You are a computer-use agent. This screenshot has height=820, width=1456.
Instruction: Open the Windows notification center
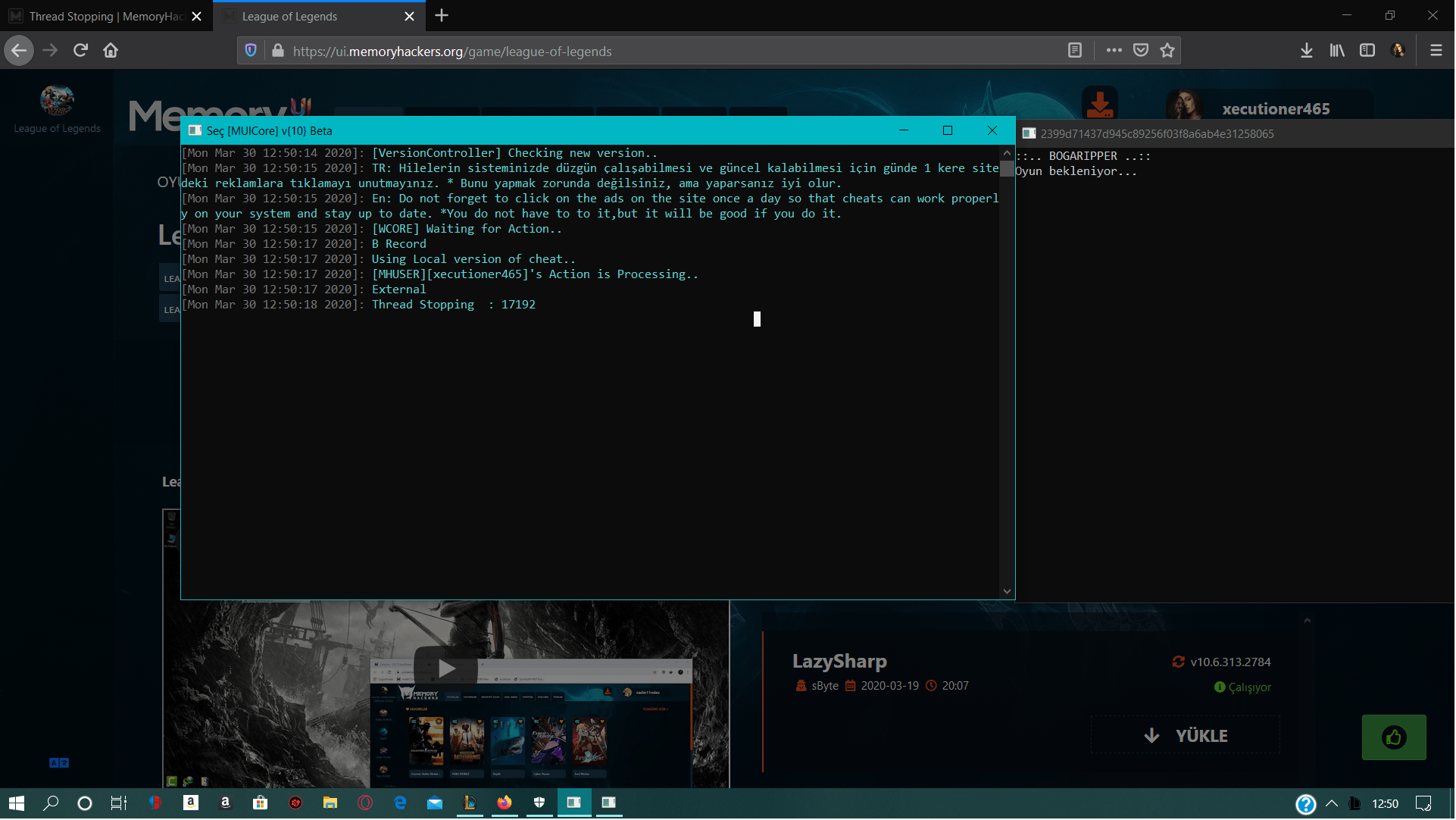(1423, 803)
